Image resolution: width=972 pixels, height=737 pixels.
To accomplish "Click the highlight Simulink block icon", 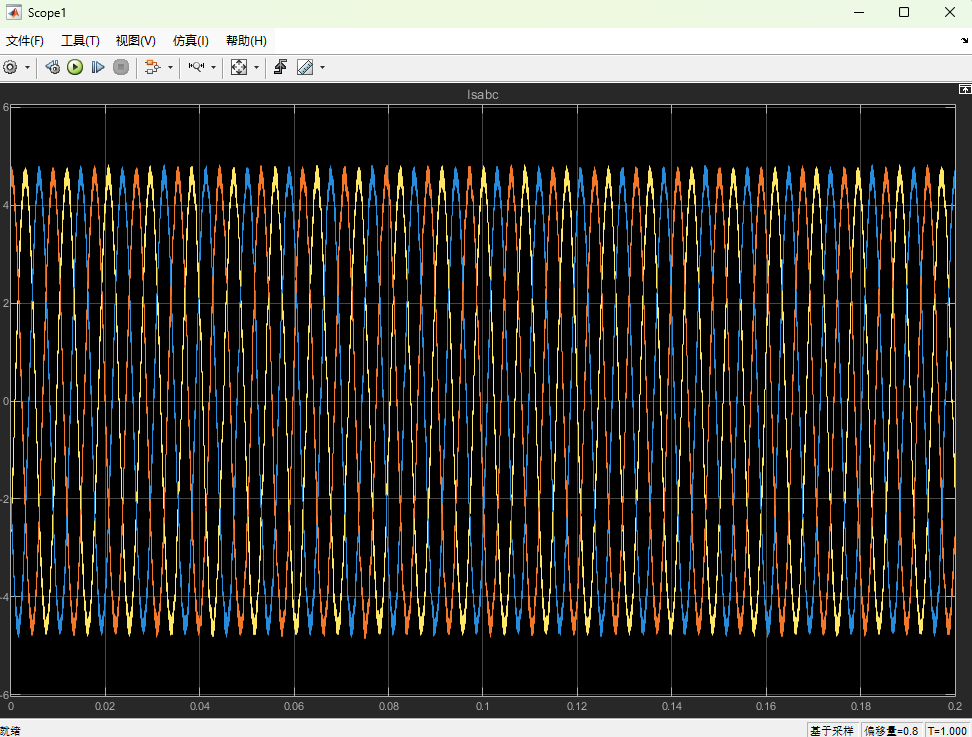I will tap(152, 67).
